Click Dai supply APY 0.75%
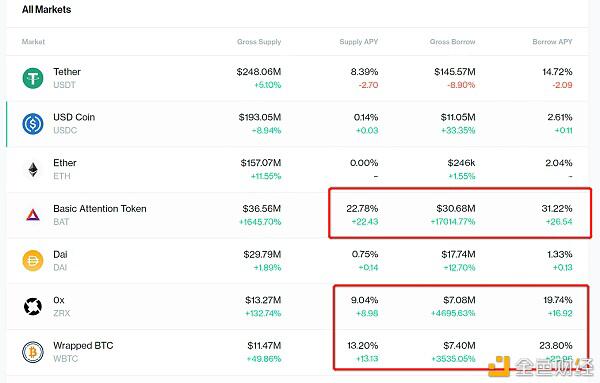 click(365, 254)
